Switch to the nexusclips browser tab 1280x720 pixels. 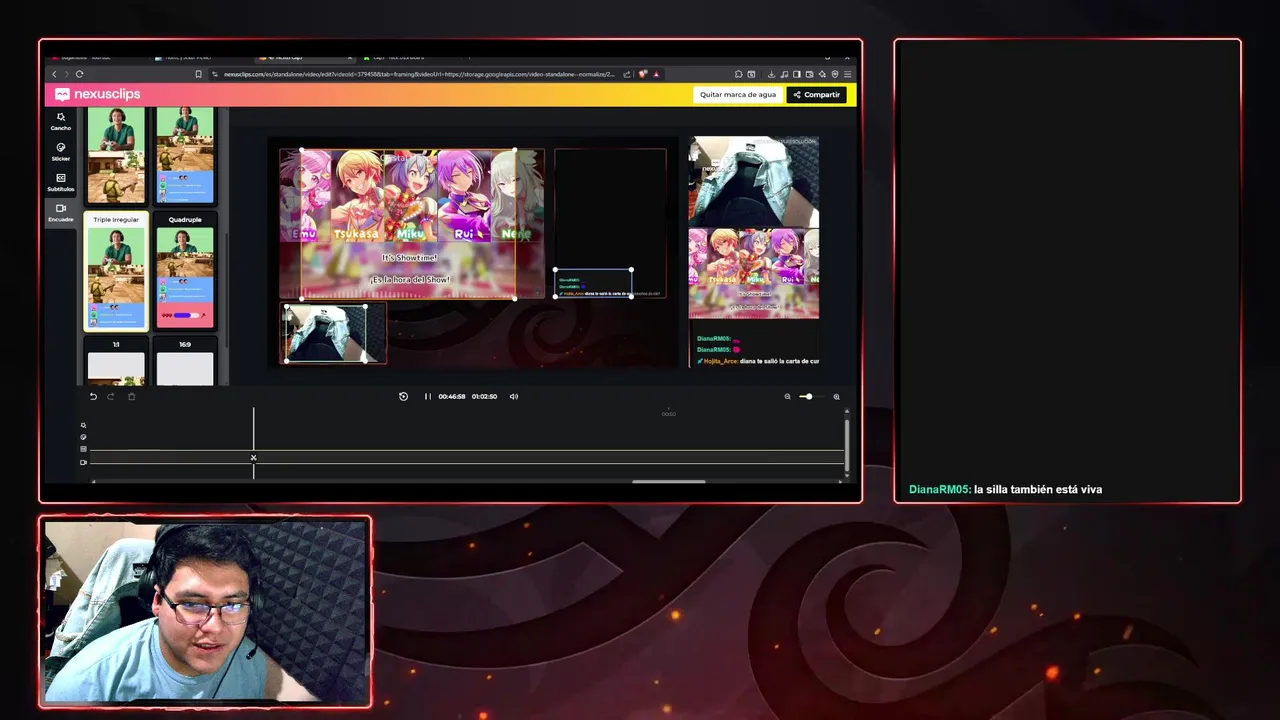tap(305, 57)
